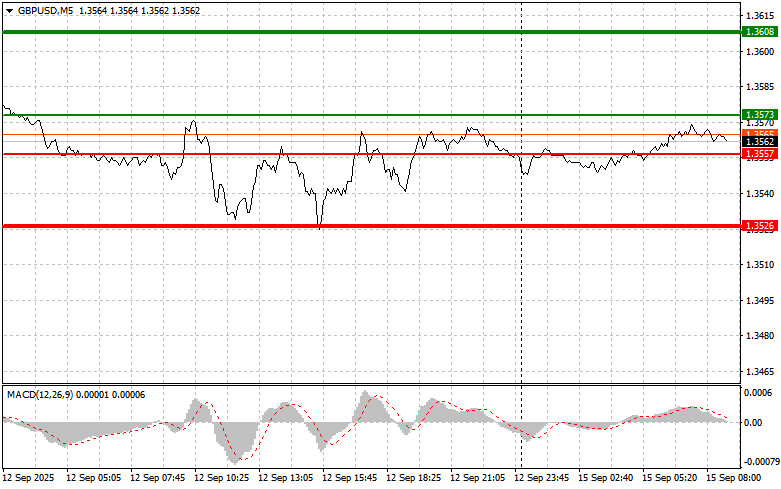Screen dimensions: 781x489
Task: Click the triangle arrow beside GBPUSD,M5
Action: point(9,9)
